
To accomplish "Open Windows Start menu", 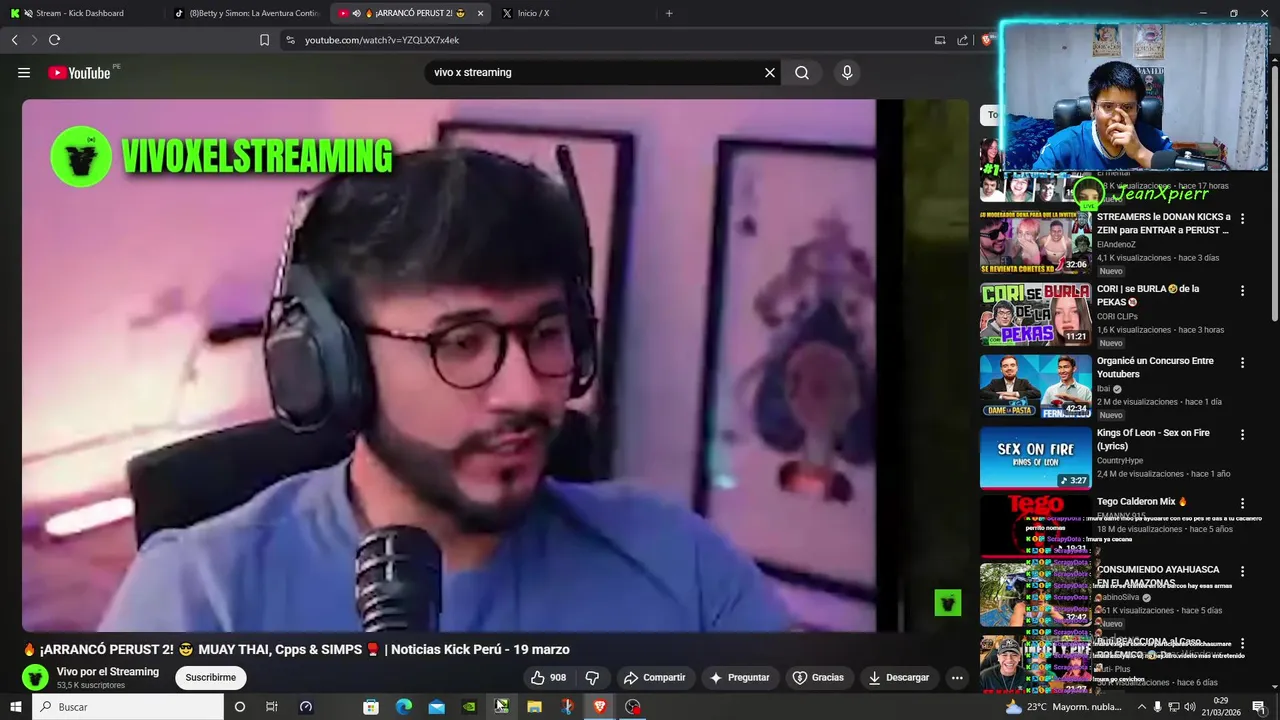I will (15, 706).
